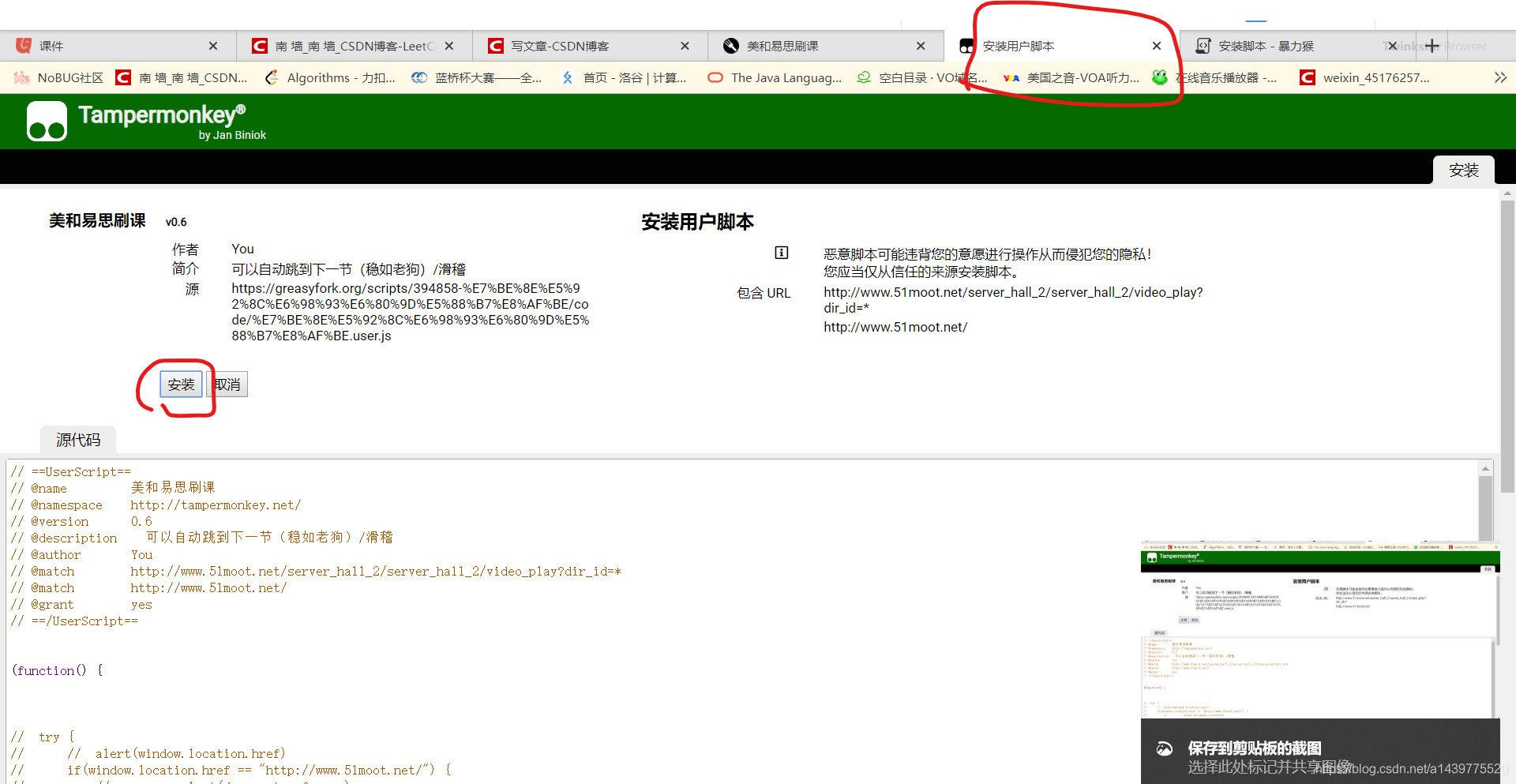Click the source code pane scrollbar
The width and height of the screenshot is (1516, 784).
(1485, 509)
